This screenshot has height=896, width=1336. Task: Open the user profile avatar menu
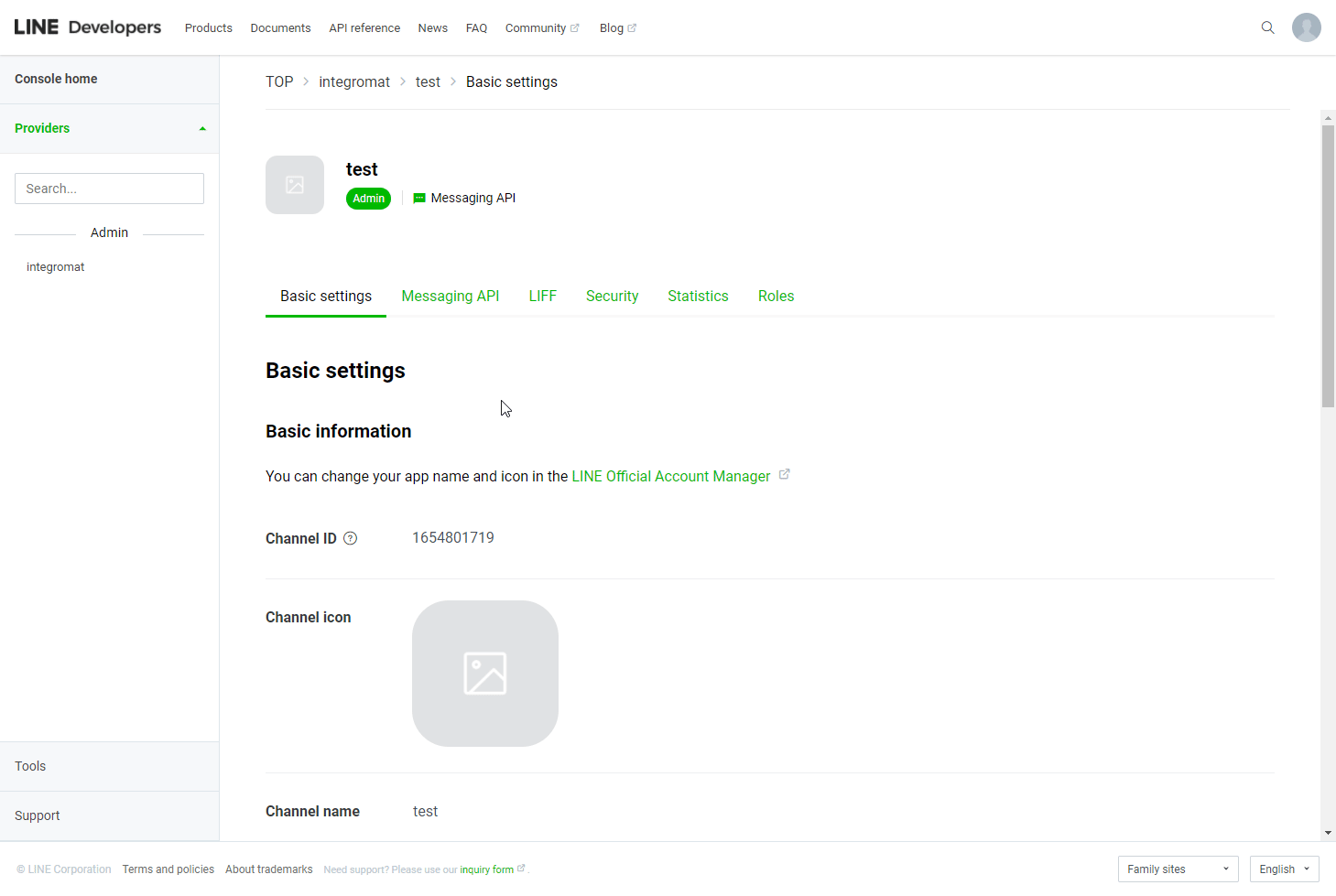tap(1307, 27)
